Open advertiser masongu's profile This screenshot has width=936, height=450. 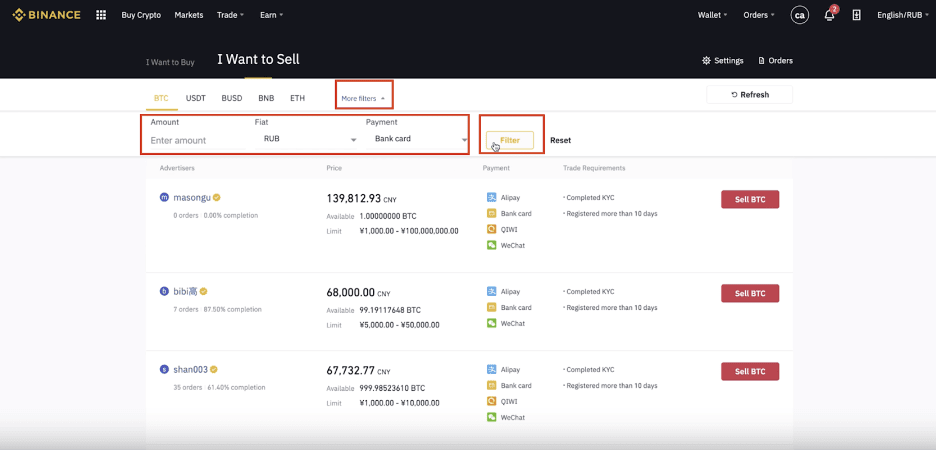point(192,197)
